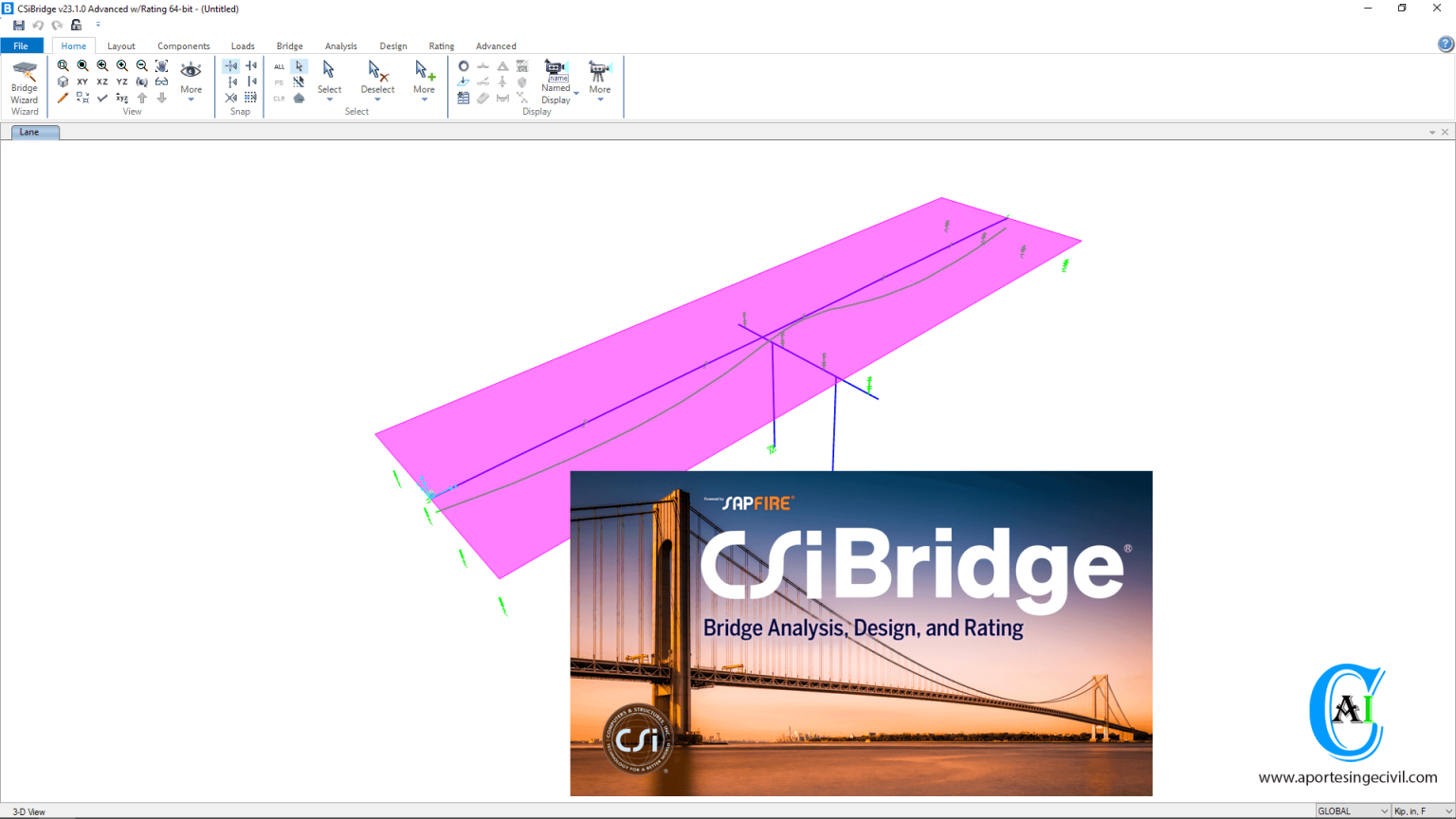Switch to YZ plane view

pos(122,82)
